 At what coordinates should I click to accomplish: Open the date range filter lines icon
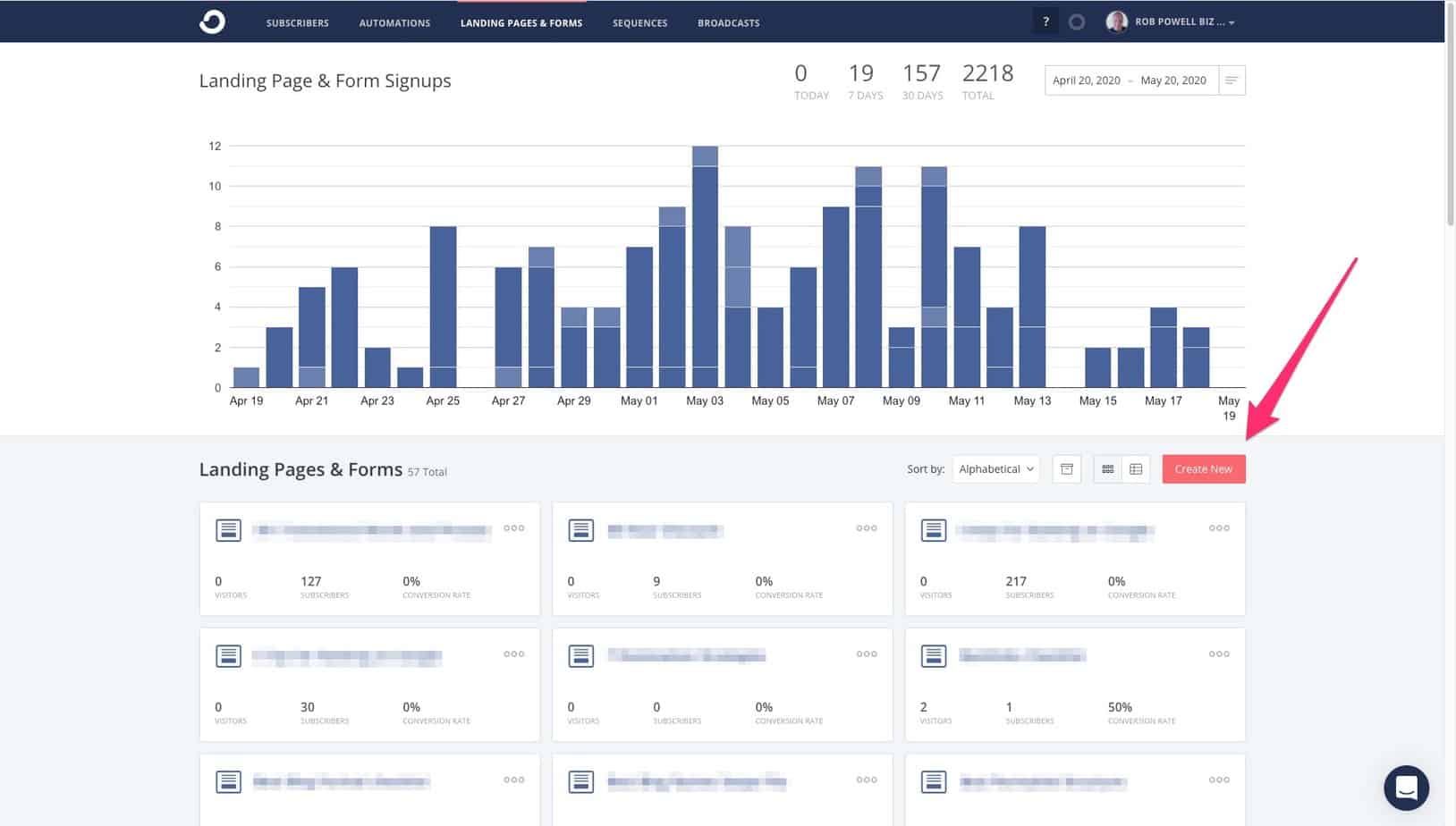tap(1232, 80)
